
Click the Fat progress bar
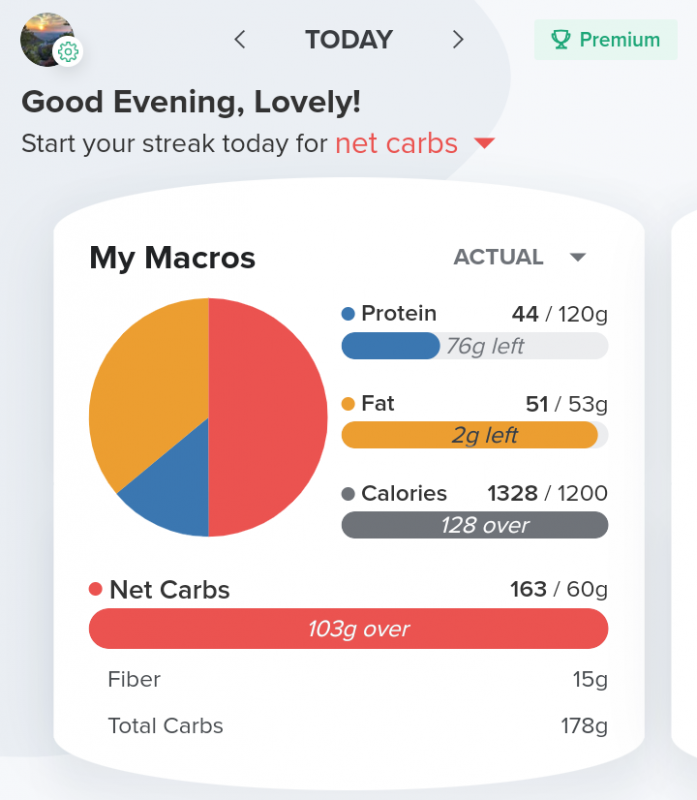tap(474, 436)
